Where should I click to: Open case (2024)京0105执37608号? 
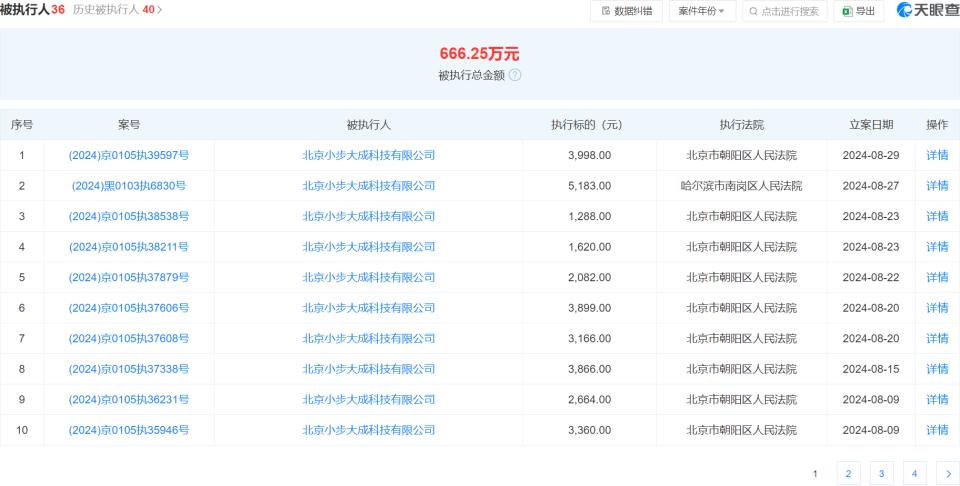tap(129, 338)
